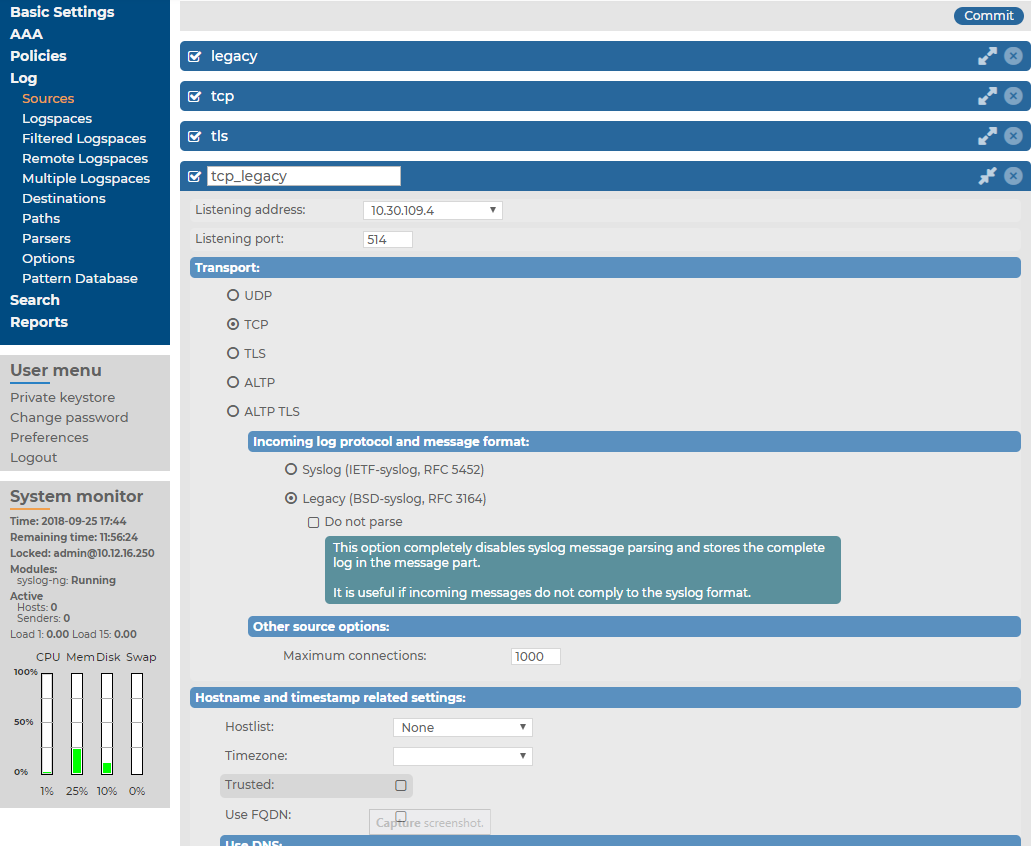Open the Timezone dropdown

[x=462, y=756]
